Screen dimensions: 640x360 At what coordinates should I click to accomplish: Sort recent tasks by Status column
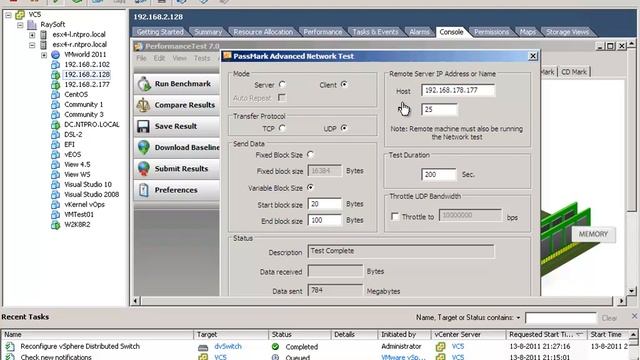point(300,334)
